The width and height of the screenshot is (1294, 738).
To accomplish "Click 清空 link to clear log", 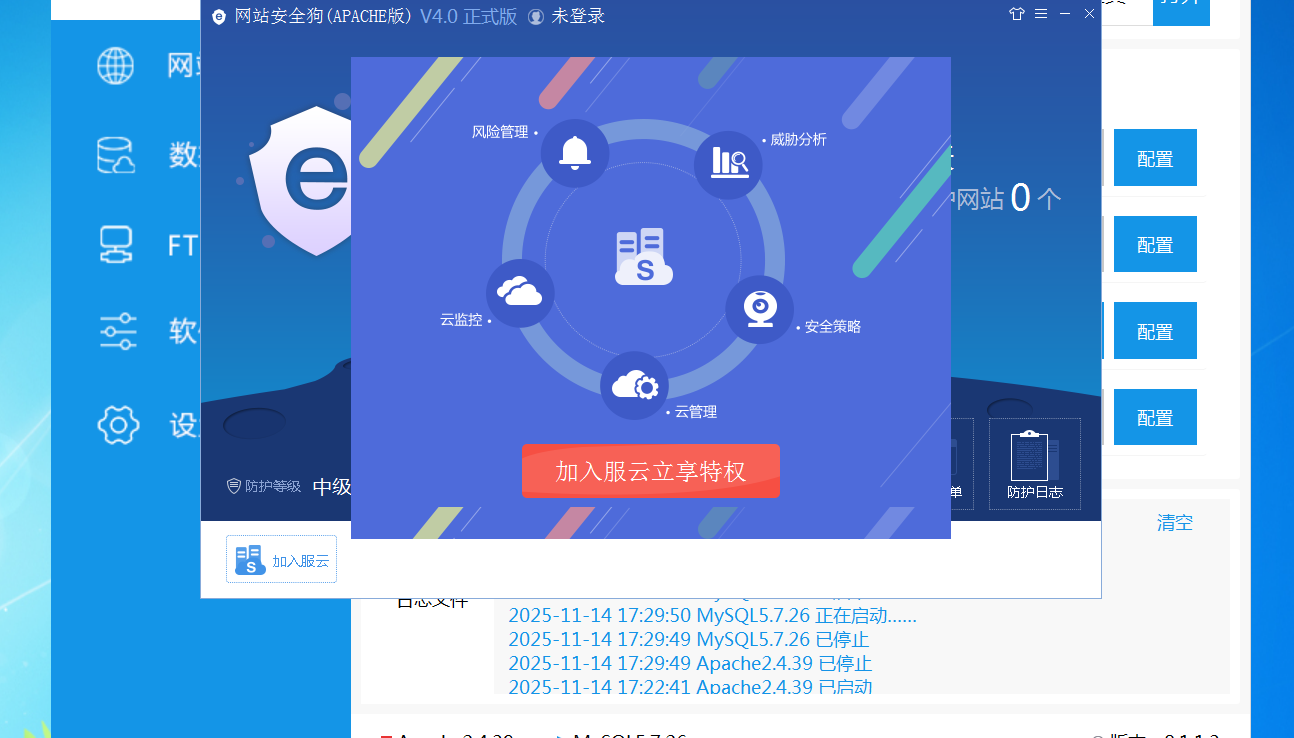I will tap(1175, 522).
